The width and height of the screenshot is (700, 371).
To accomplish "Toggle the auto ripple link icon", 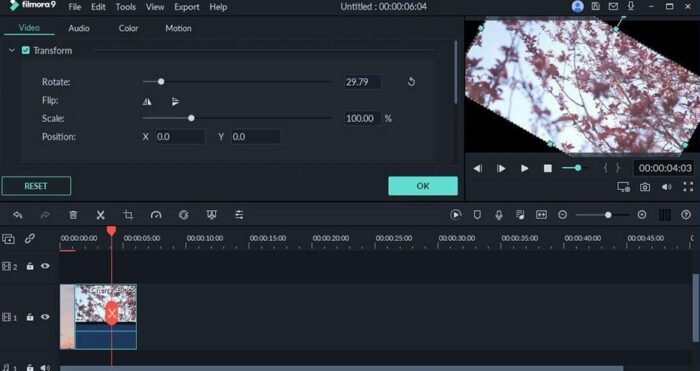I will tap(30, 238).
